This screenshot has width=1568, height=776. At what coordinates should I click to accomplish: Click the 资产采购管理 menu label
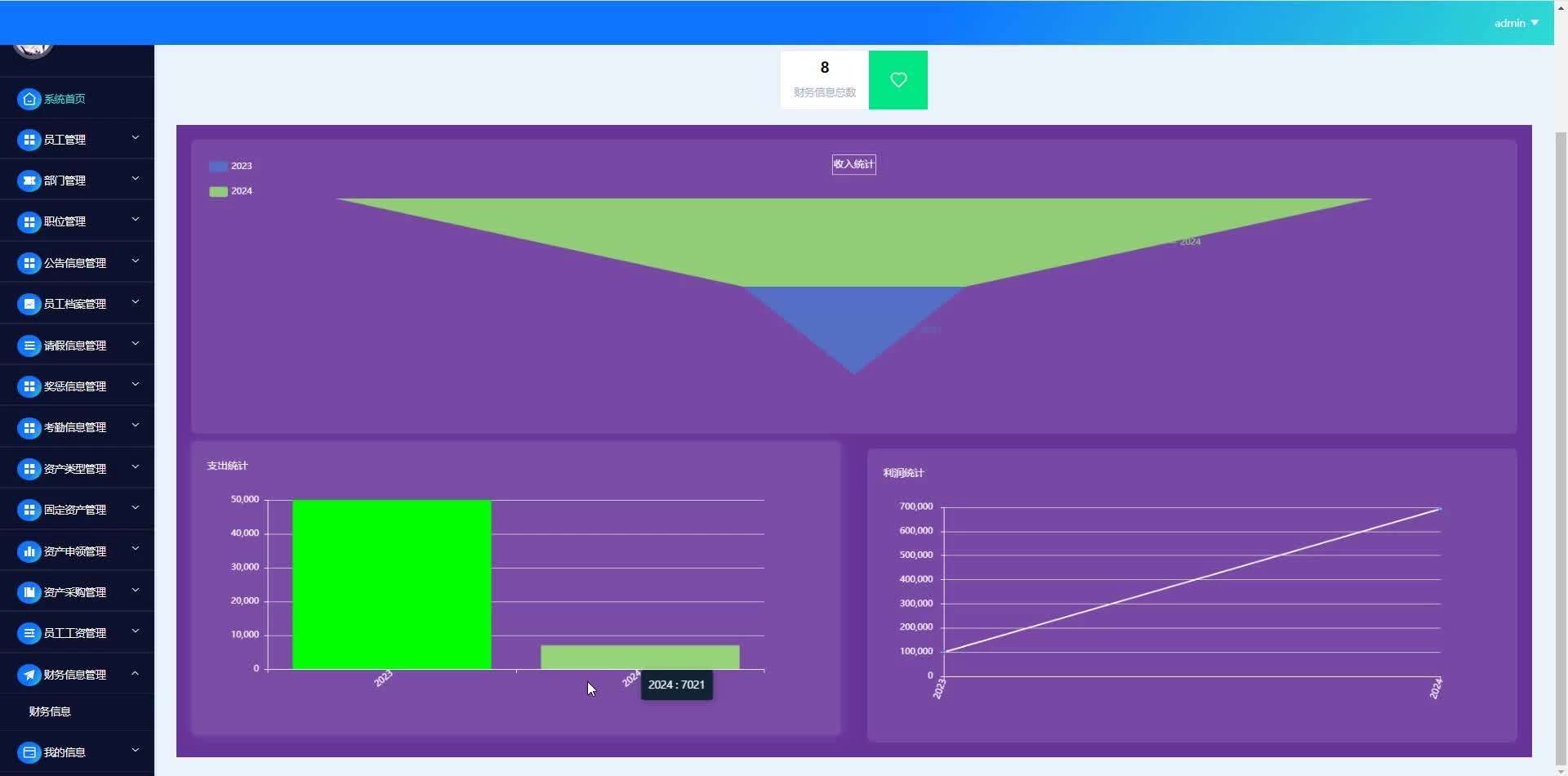[75, 592]
